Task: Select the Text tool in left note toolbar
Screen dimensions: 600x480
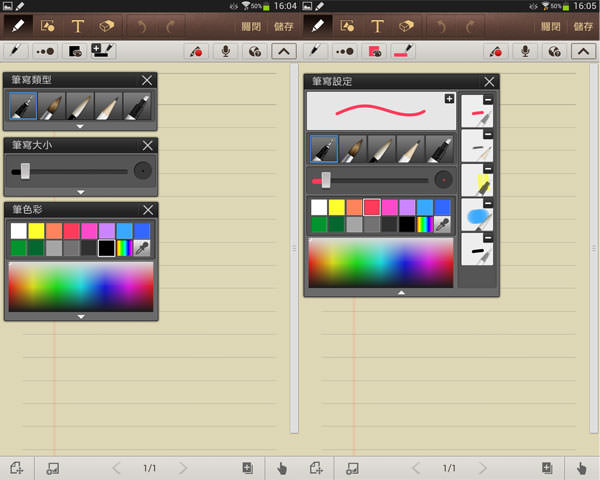Action: point(77,24)
